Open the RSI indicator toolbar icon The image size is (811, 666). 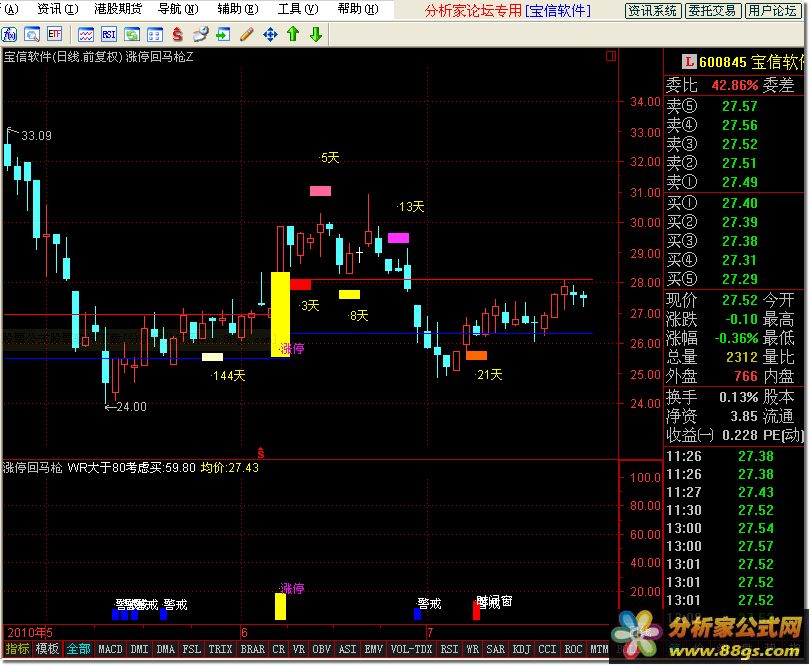(x=109, y=35)
